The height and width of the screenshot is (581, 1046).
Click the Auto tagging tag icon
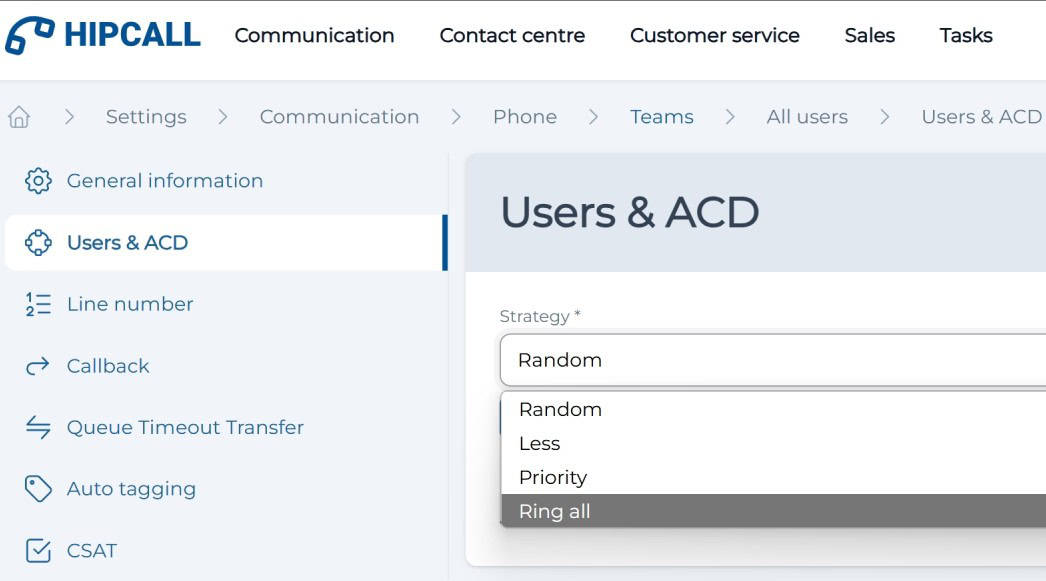38,489
